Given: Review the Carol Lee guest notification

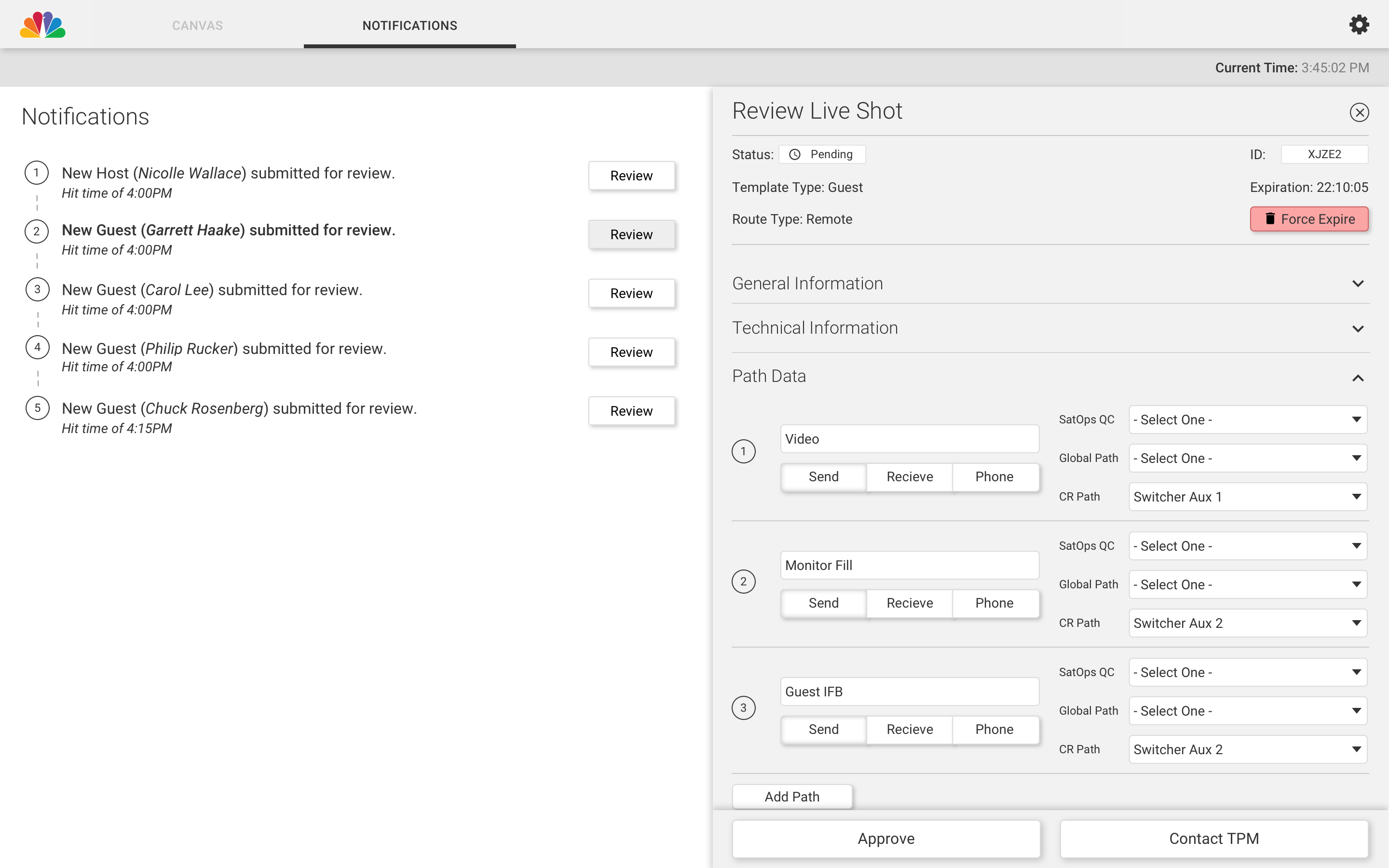Looking at the screenshot, I should coord(631,293).
